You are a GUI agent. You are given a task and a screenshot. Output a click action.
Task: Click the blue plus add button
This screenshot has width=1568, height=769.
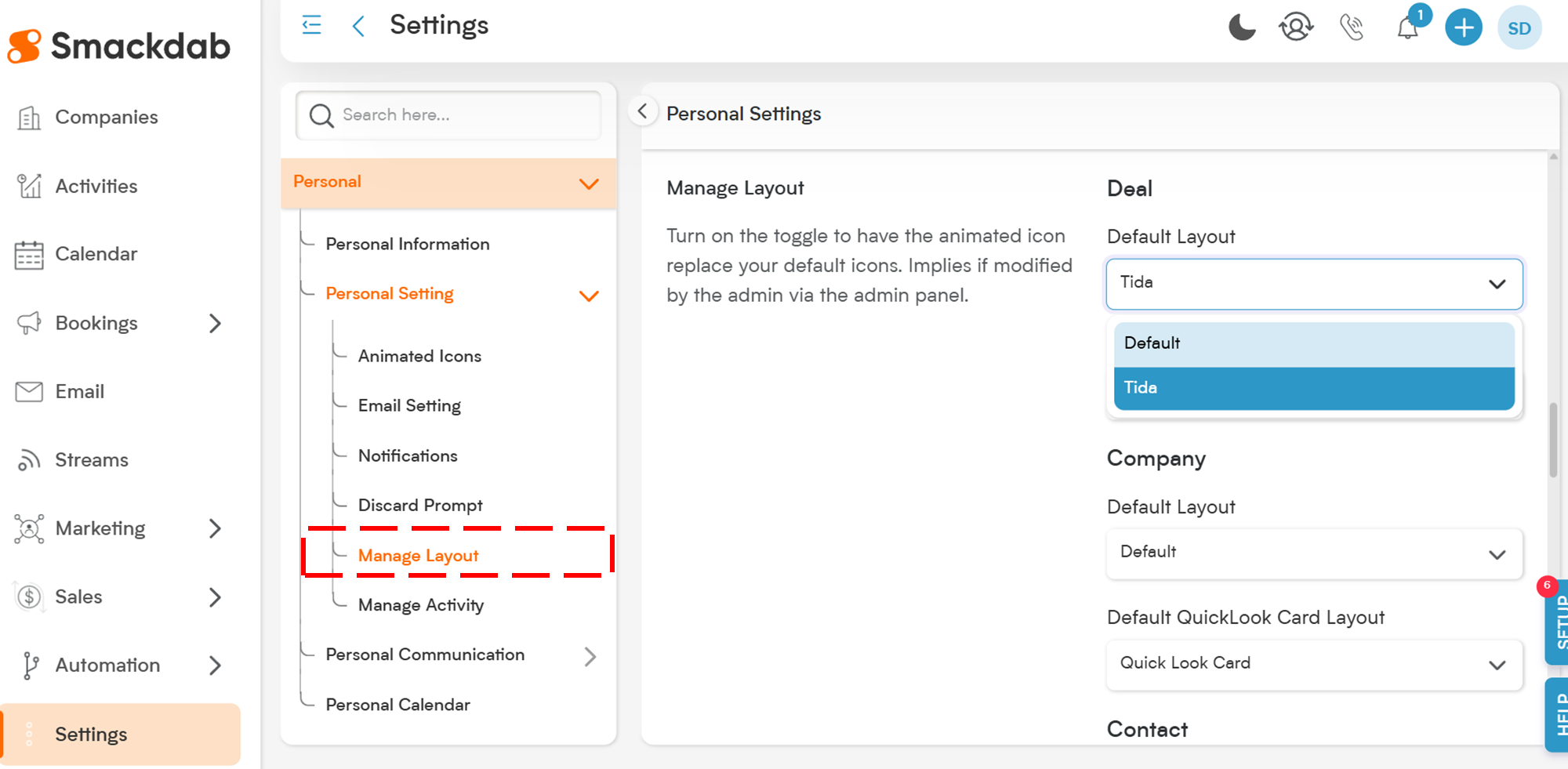pyautogui.click(x=1463, y=28)
